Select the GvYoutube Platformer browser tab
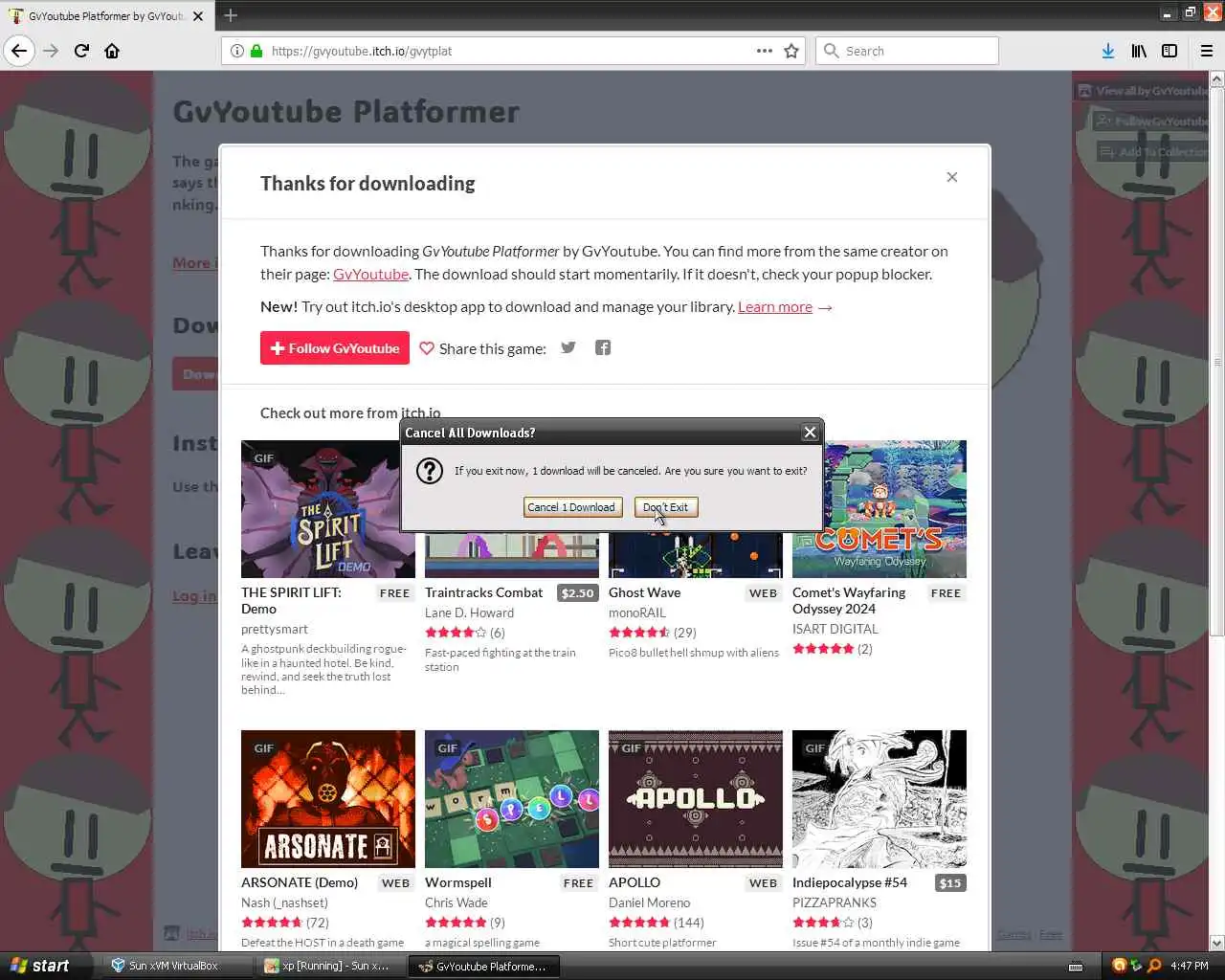This screenshot has height=980, width=1225. pyautogui.click(x=106, y=16)
